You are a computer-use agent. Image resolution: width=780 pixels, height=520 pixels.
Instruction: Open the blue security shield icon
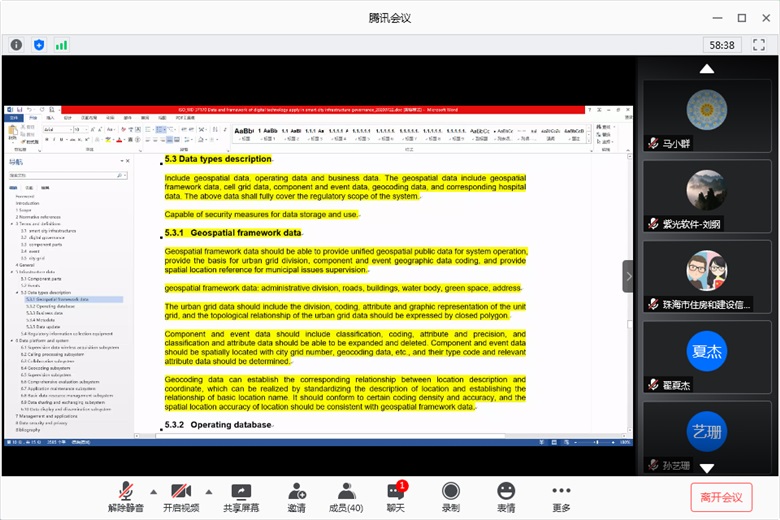(x=39, y=45)
